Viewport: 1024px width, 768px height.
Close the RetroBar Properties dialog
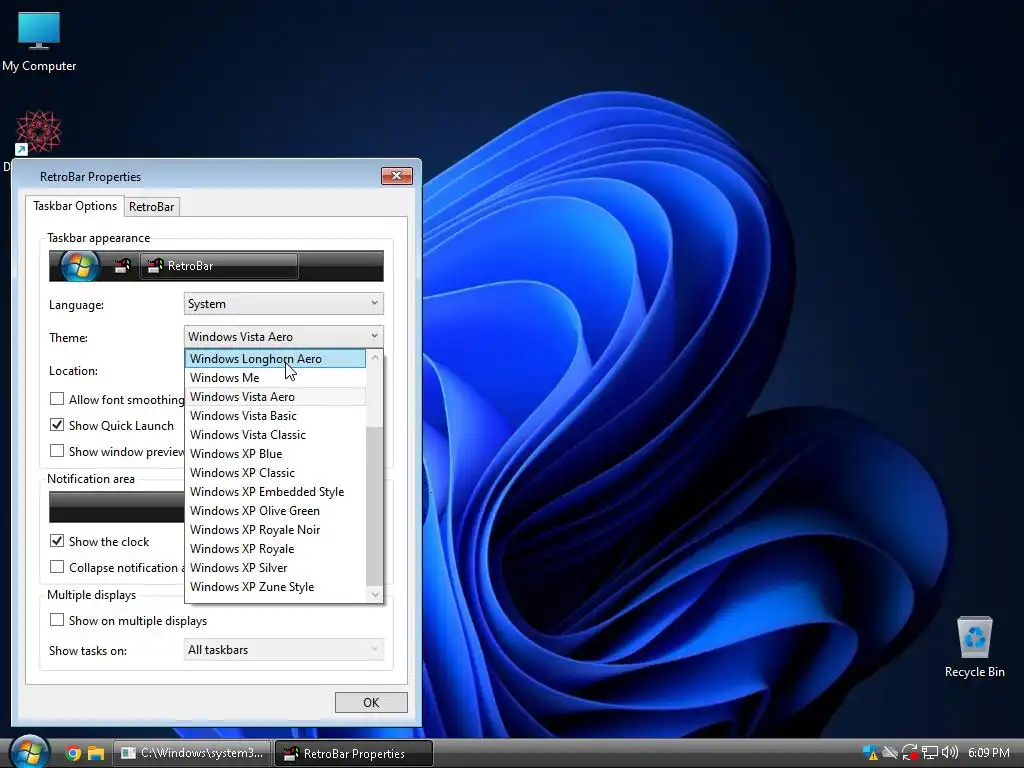point(396,176)
